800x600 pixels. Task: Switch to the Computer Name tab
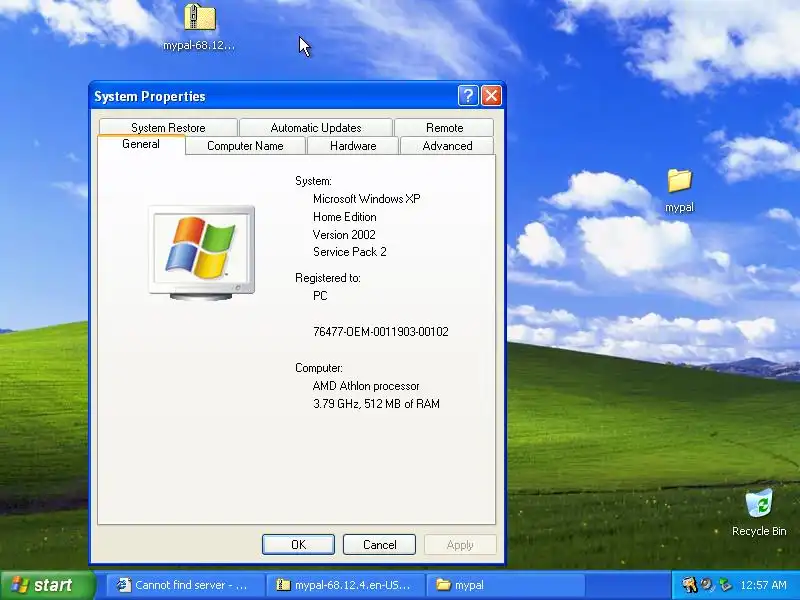[x=245, y=145]
